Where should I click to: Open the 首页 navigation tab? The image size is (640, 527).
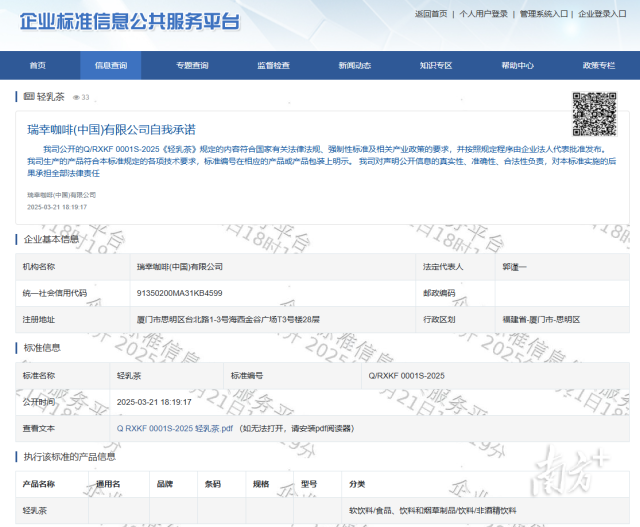[x=38, y=65]
